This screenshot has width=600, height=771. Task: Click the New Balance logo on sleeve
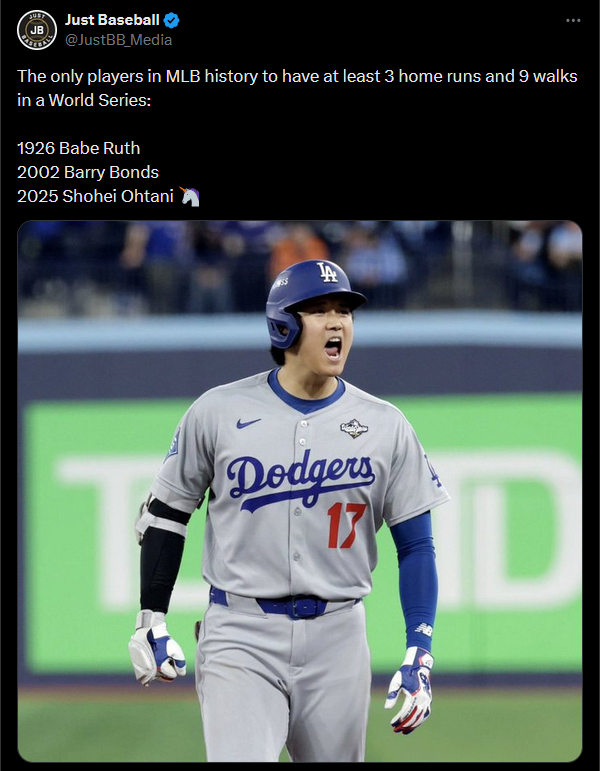tap(424, 629)
